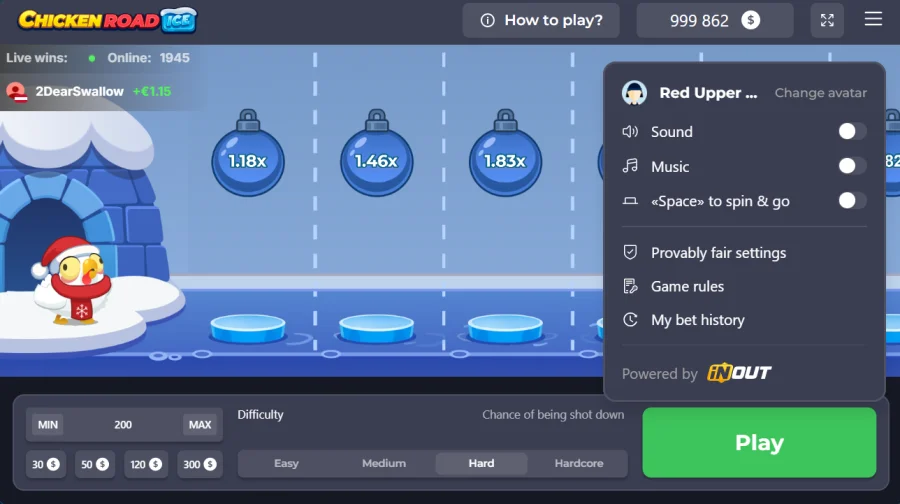Click the Difficulty label

(261, 414)
